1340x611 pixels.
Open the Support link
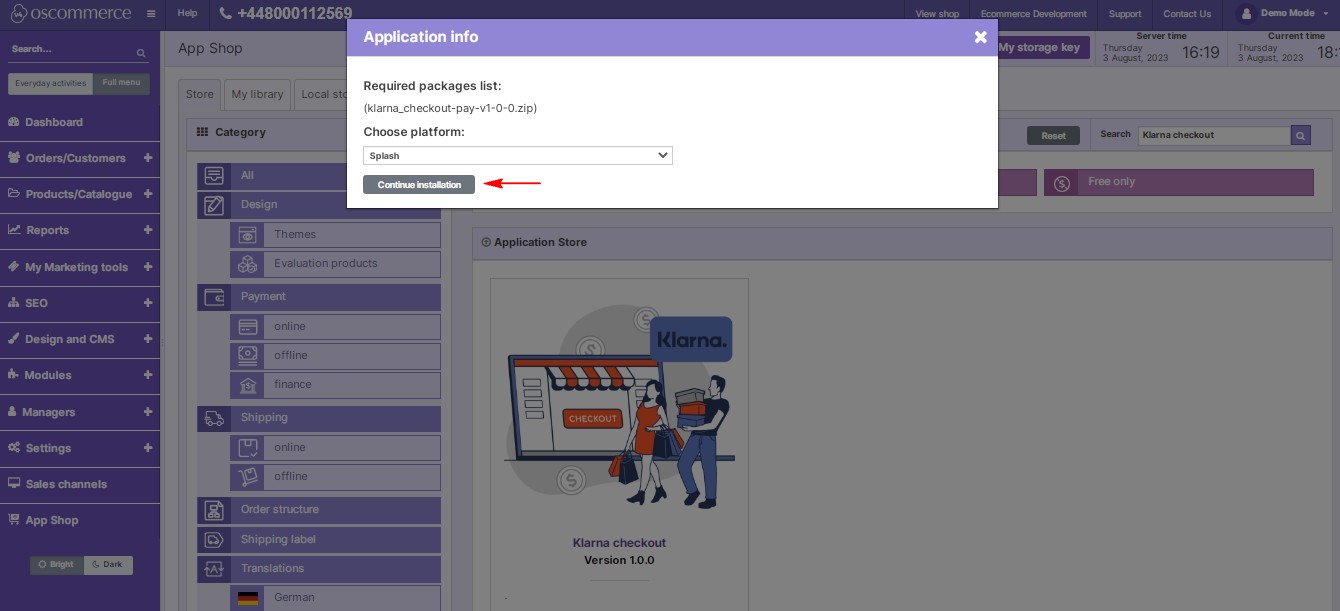point(1125,14)
